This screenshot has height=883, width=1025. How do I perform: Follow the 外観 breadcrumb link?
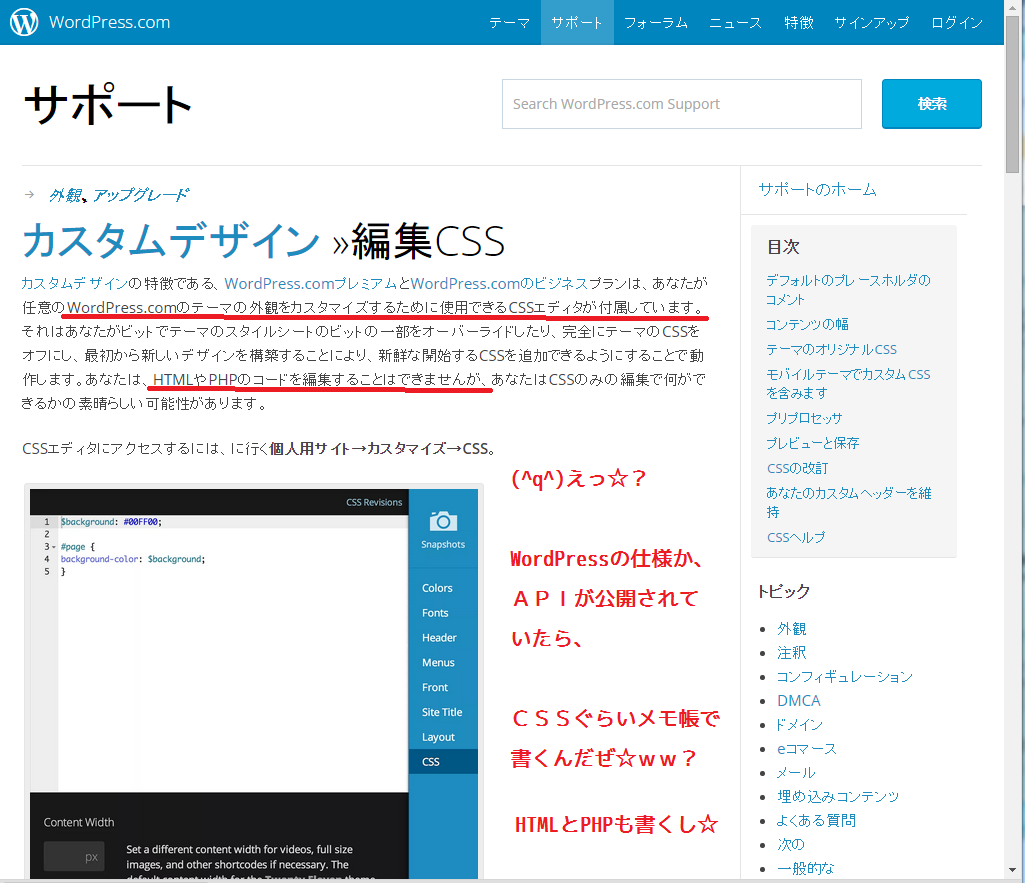[65, 195]
